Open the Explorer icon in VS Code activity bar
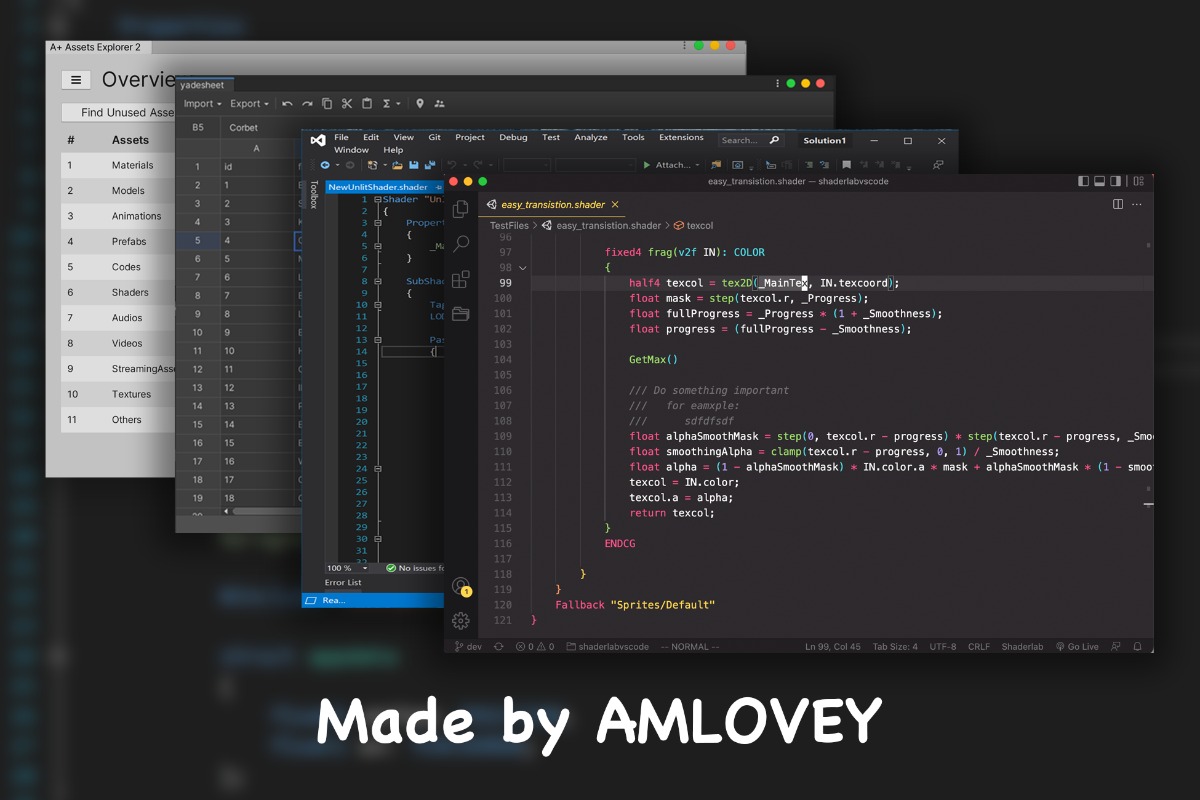The height and width of the screenshot is (800, 1200). [461, 209]
